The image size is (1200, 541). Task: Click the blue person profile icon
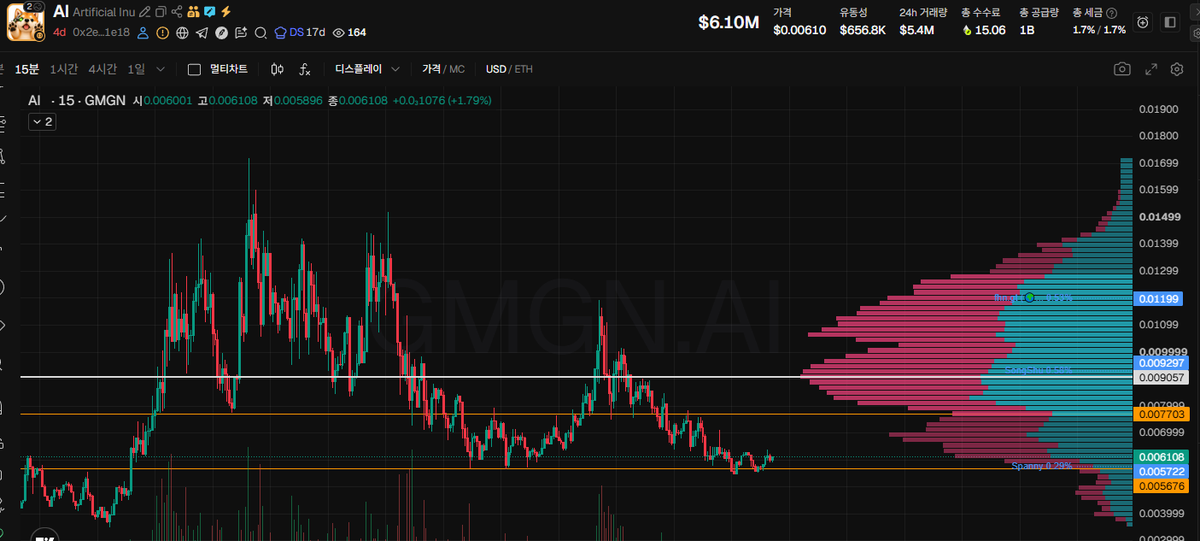coord(143,33)
